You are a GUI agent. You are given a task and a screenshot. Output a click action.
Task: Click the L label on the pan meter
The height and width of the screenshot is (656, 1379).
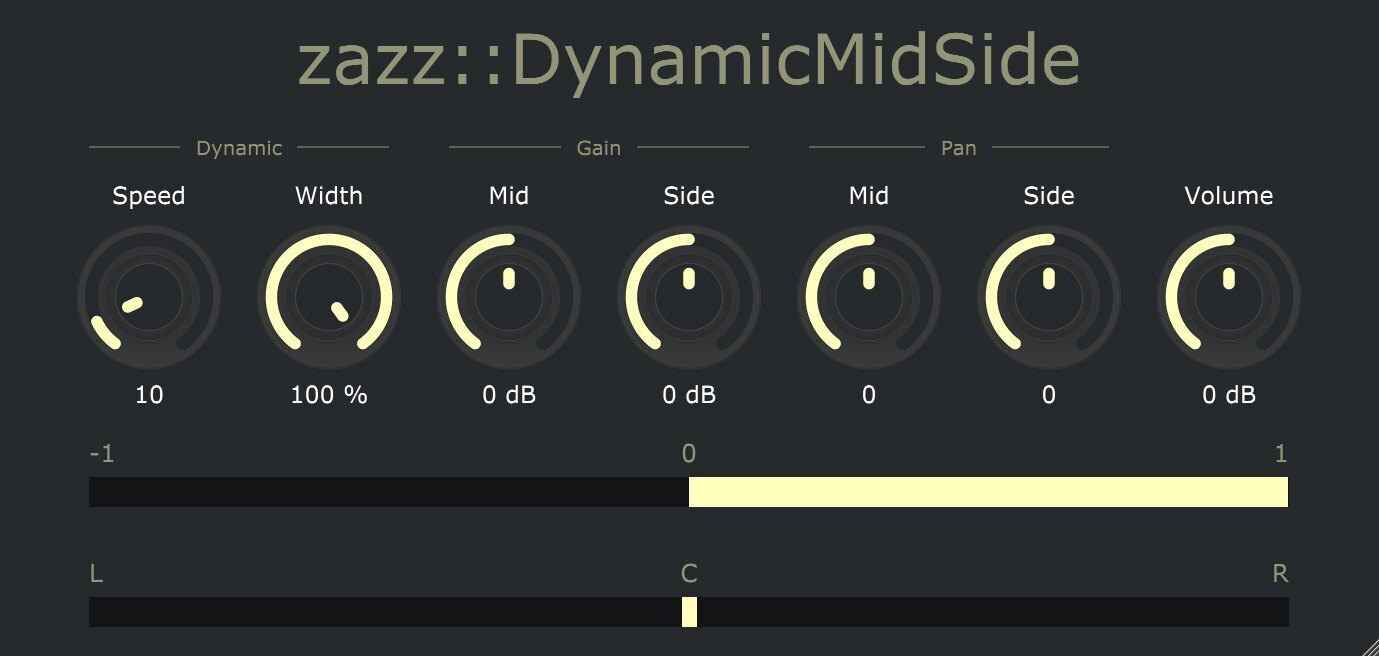(x=96, y=573)
